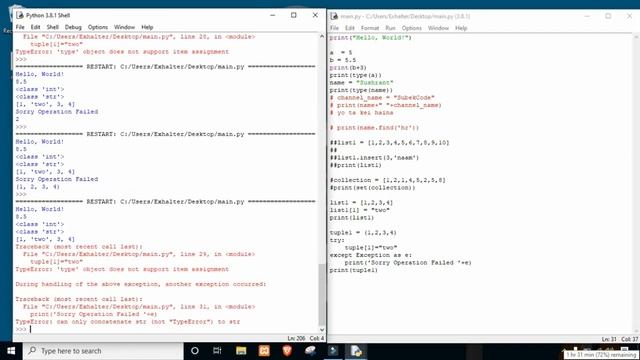
Task: Click 'list1 = [1,2,3,4]' line in editor
Action: click(x=361, y=202)
